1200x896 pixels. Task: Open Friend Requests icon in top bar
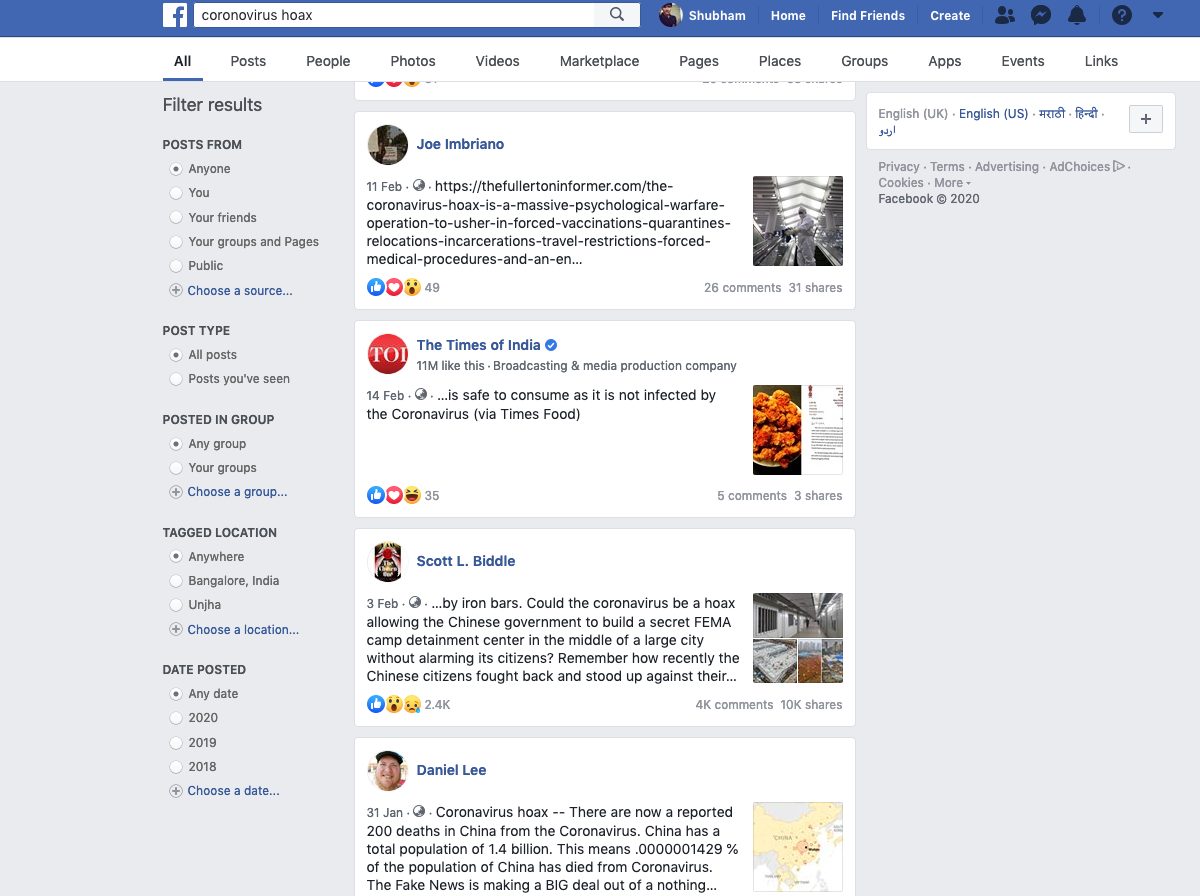1005,15
